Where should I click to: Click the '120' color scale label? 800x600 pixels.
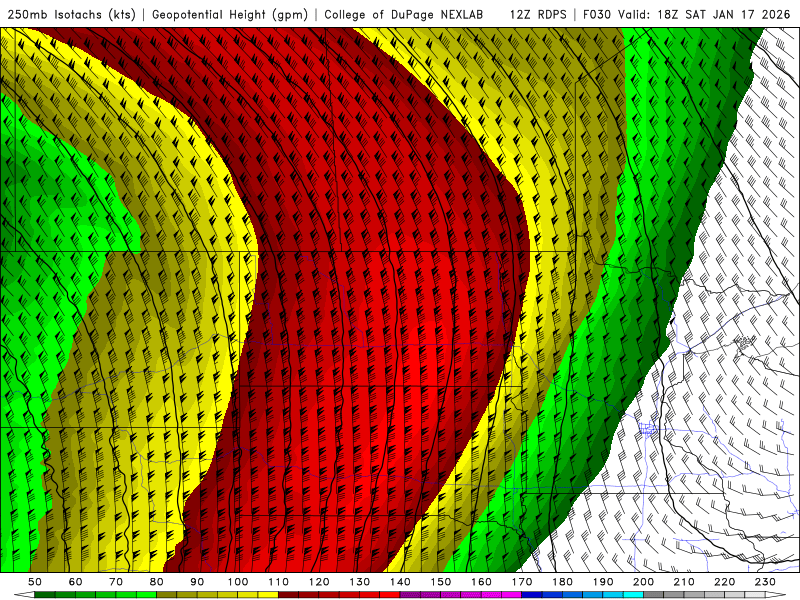[x=319, y=582]
